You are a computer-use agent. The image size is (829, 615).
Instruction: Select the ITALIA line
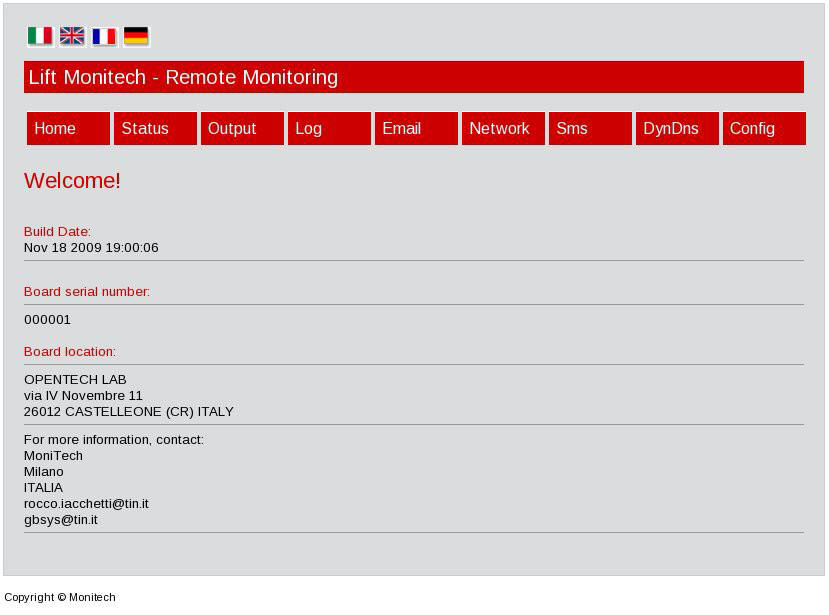43,488
